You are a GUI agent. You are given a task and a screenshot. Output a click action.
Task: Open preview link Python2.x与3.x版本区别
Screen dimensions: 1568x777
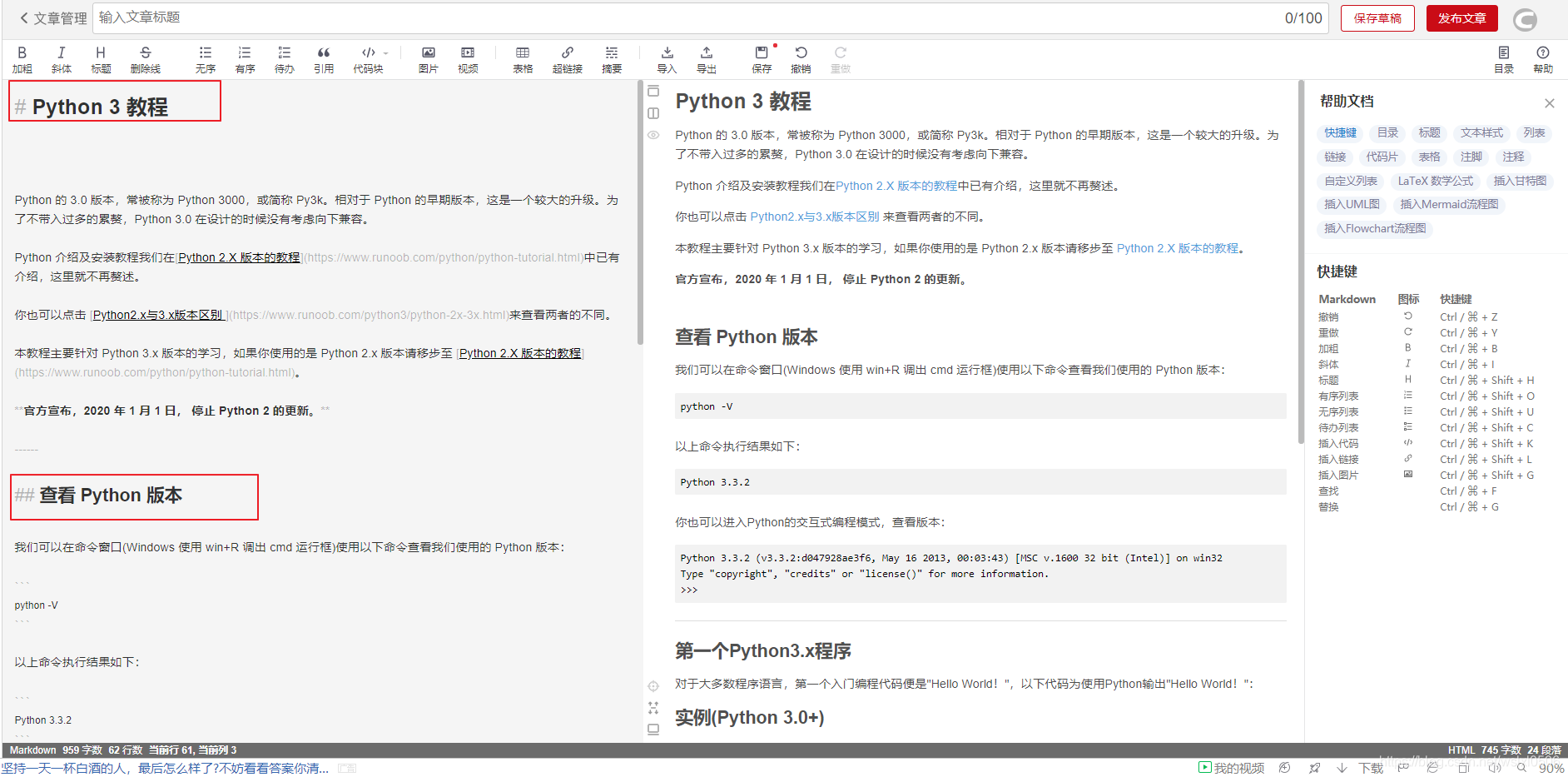[x=814, y=217]
